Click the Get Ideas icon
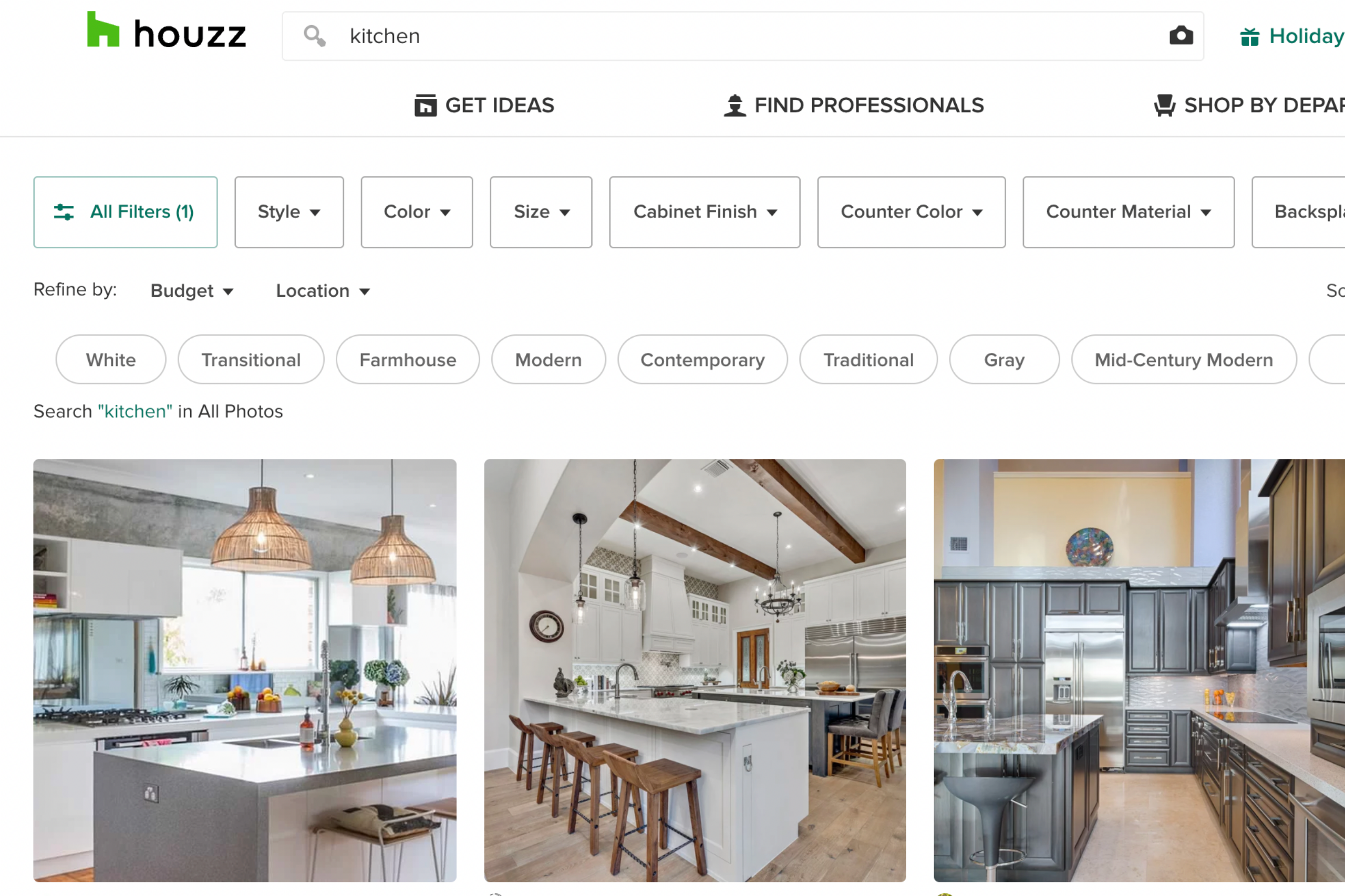 point(425,105)
